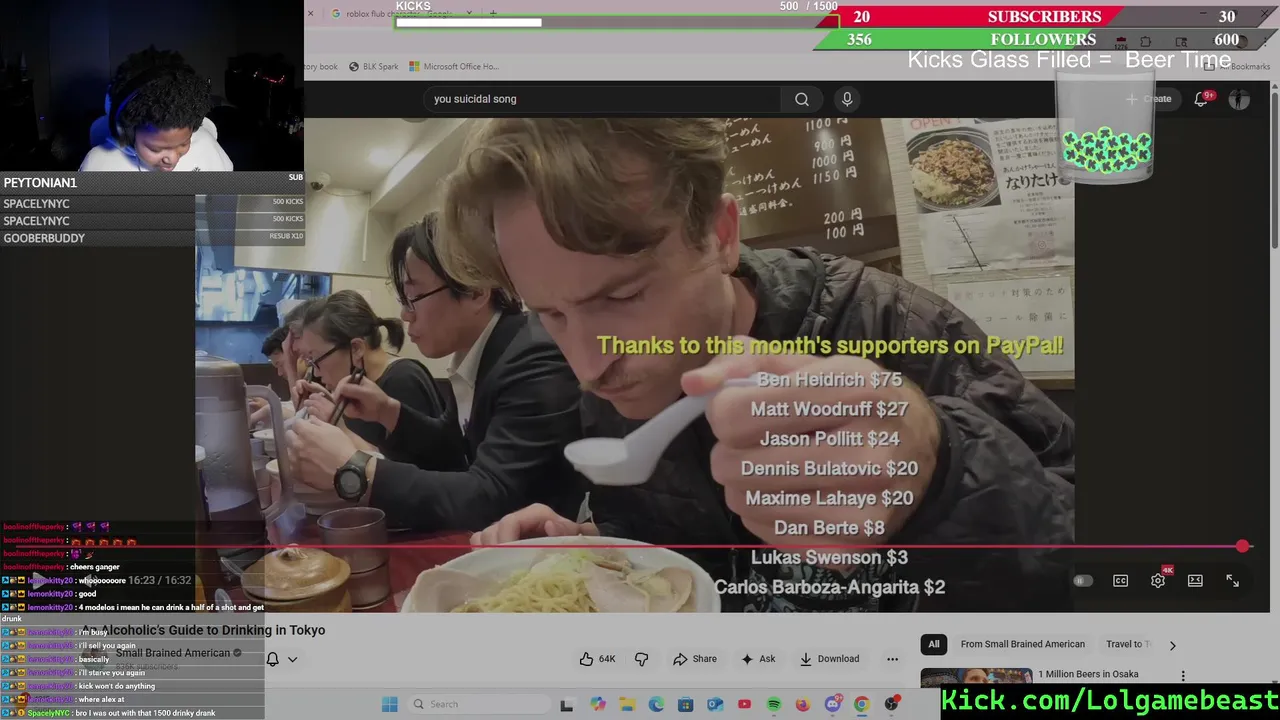Open the BLK Spark bookmark
The height and width of the screenshot is (720, 1280).
pyautogui.click(x=373, y=67)
